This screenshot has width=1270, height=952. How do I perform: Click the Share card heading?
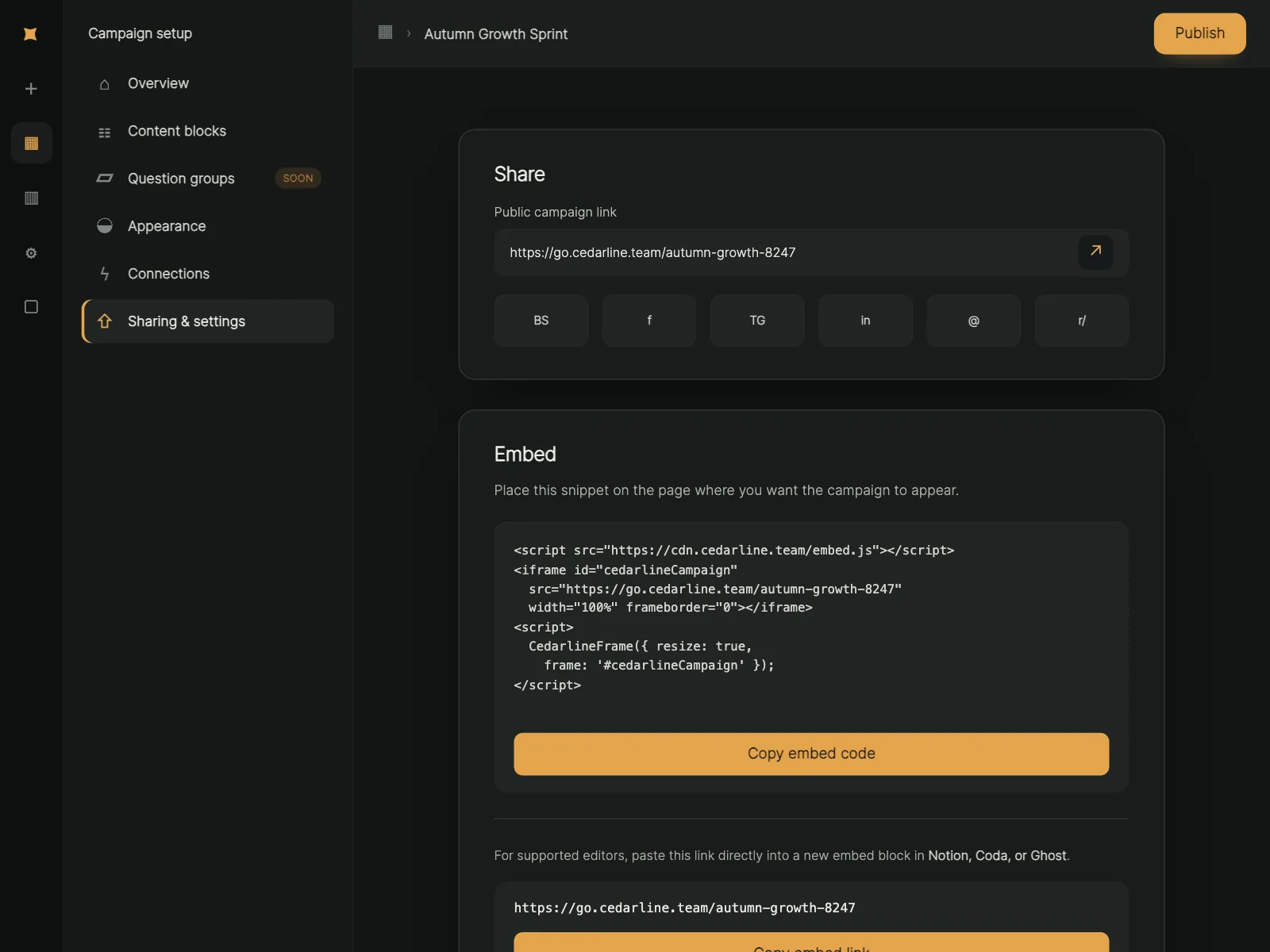[x=520, y=175]
